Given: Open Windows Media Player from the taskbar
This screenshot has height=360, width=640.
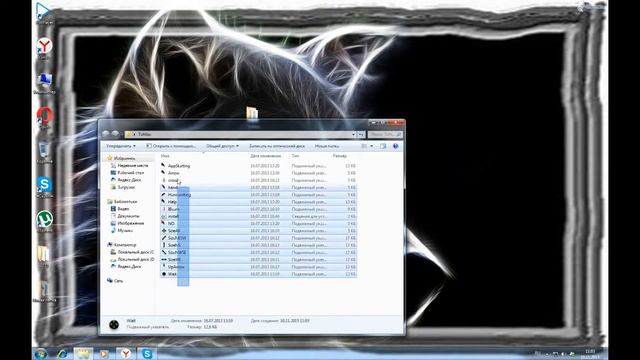Looking at the screenshot, I should pyautogui.click(x=104, y=354).
